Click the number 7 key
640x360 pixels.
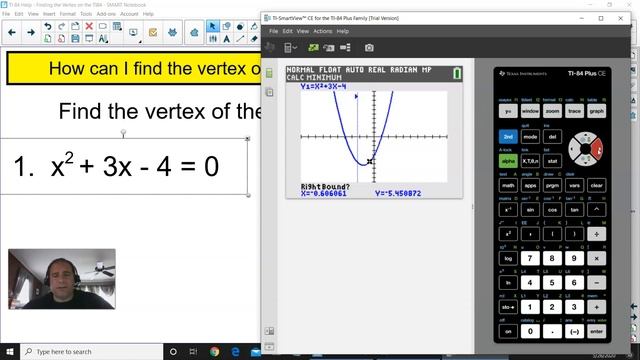click(530, 258)
